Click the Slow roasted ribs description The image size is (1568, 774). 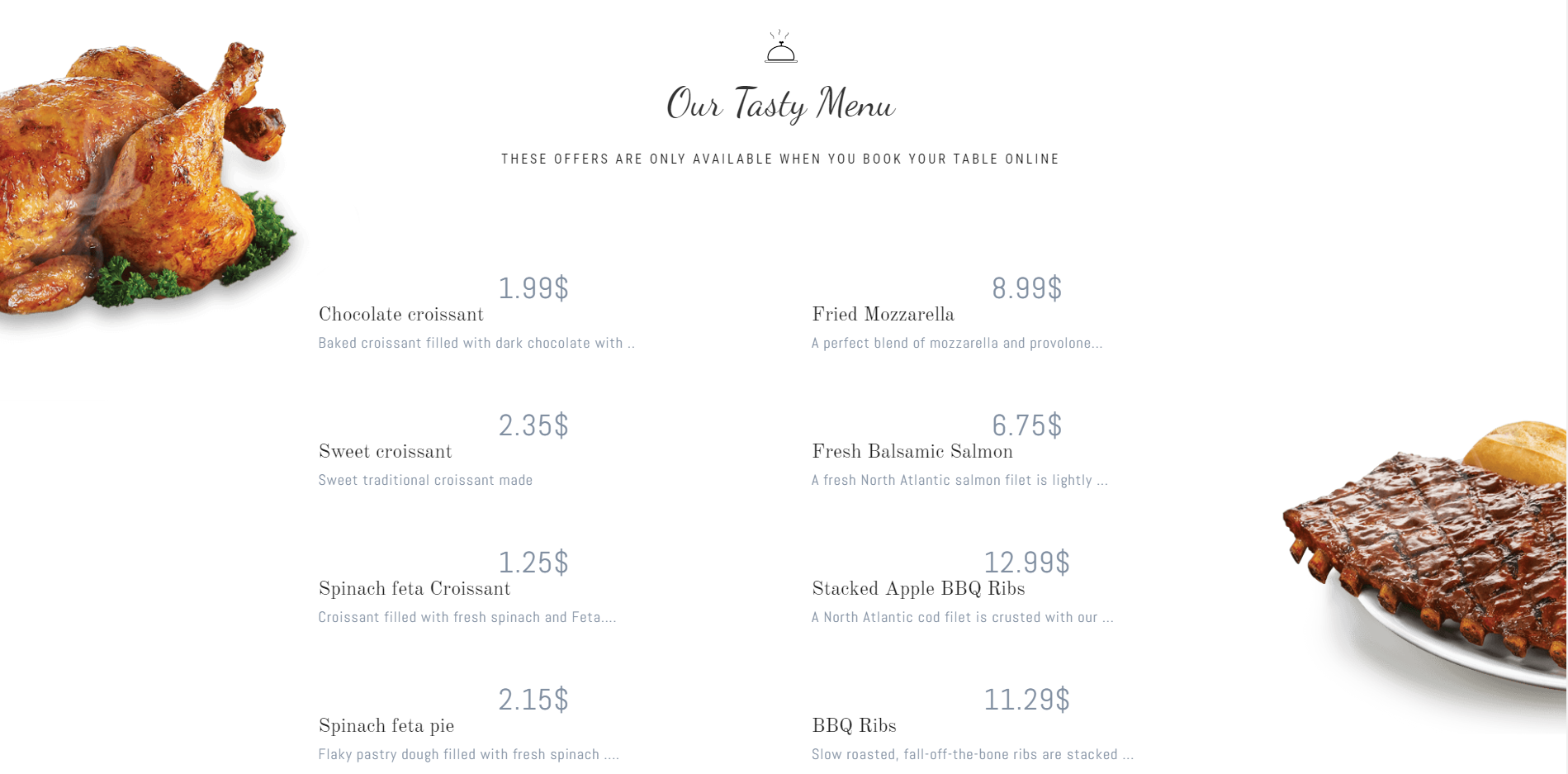click(x=973, y=754)
